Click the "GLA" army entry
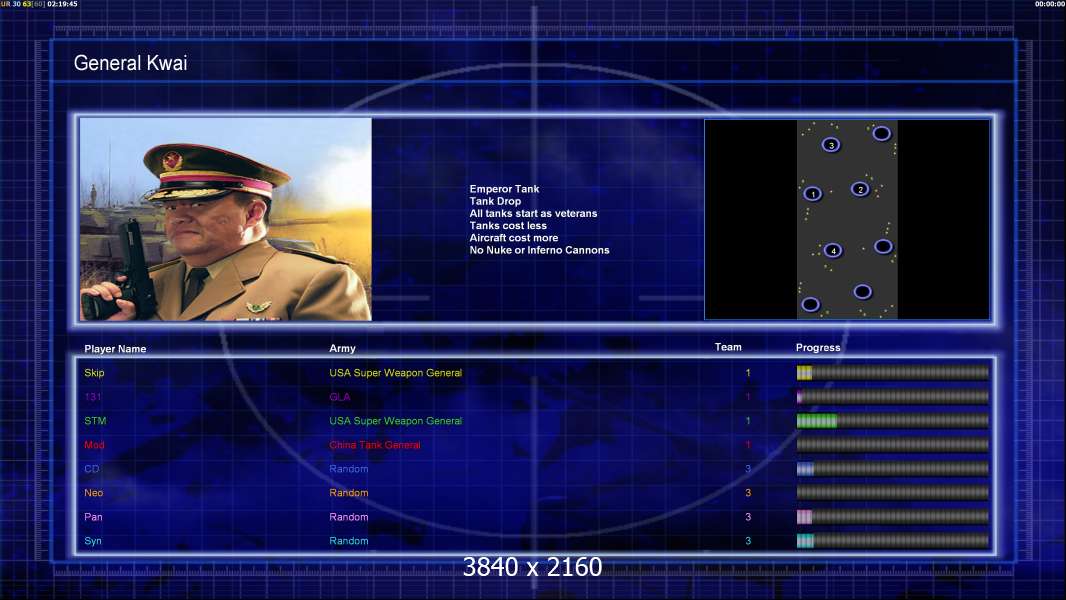The image size is (1066, 600). pyautogui.click(x=340, y=397)
